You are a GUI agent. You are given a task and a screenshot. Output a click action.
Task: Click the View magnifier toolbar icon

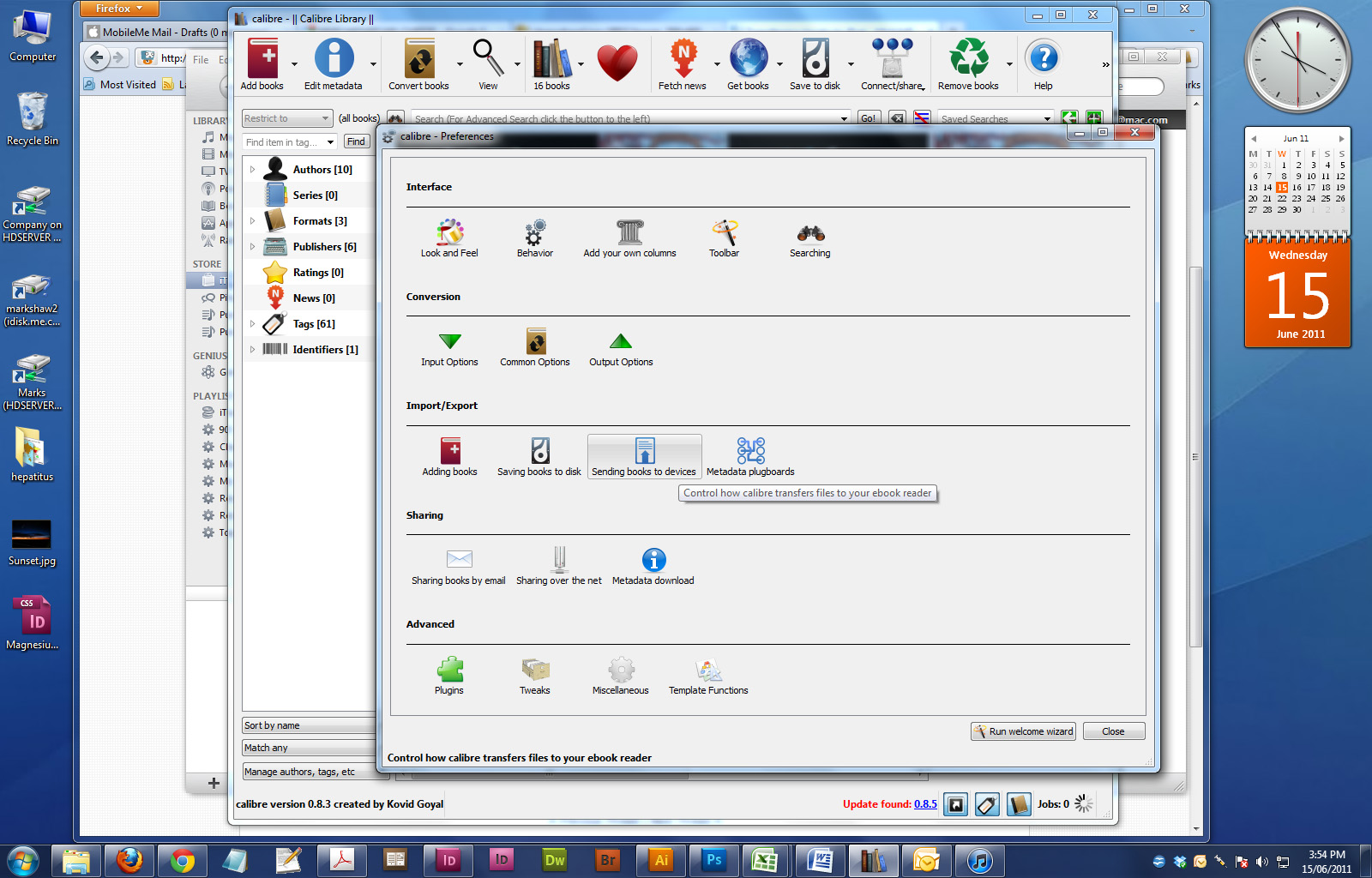coord(488,64)
